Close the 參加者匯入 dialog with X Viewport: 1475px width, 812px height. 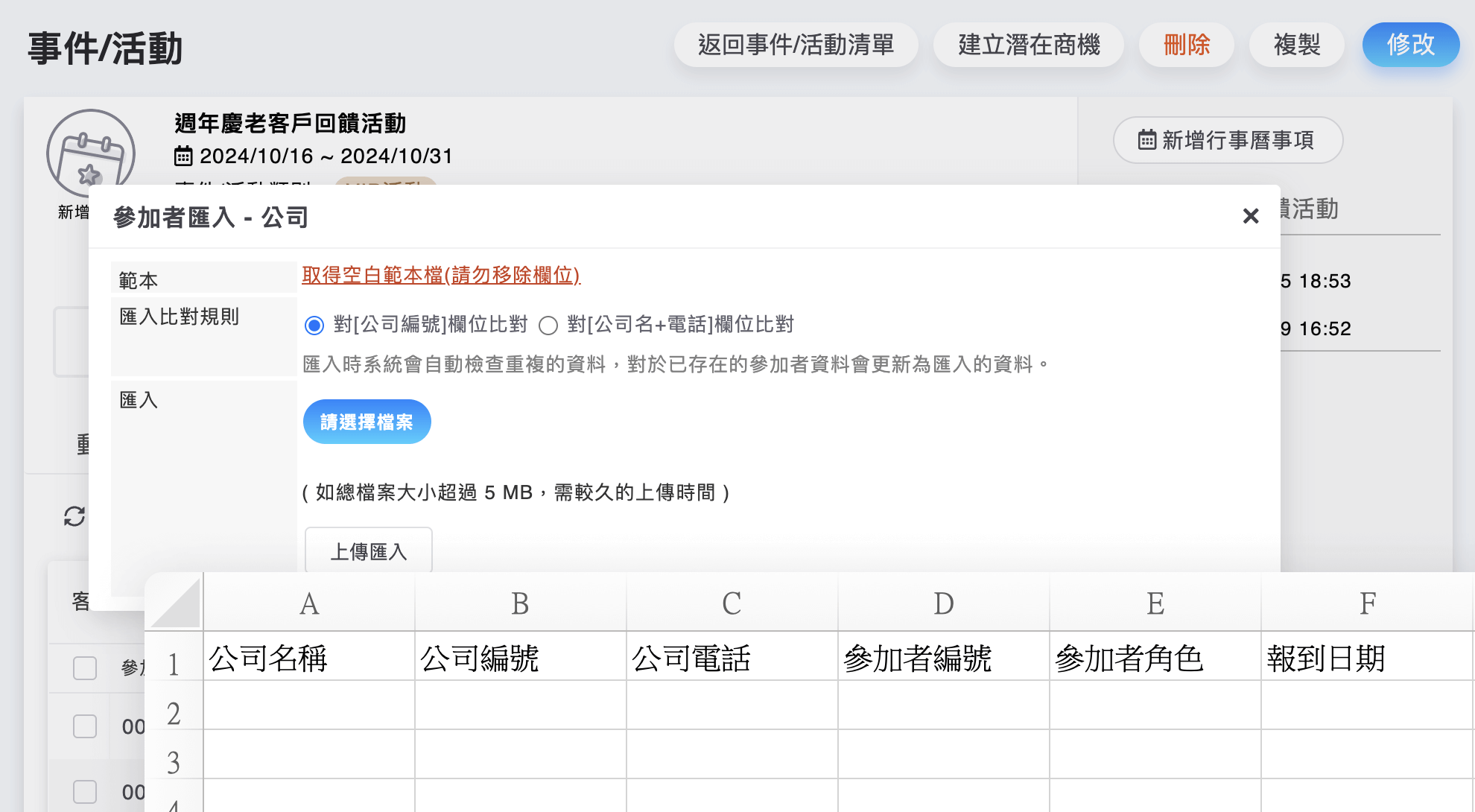pos(1251,216)
